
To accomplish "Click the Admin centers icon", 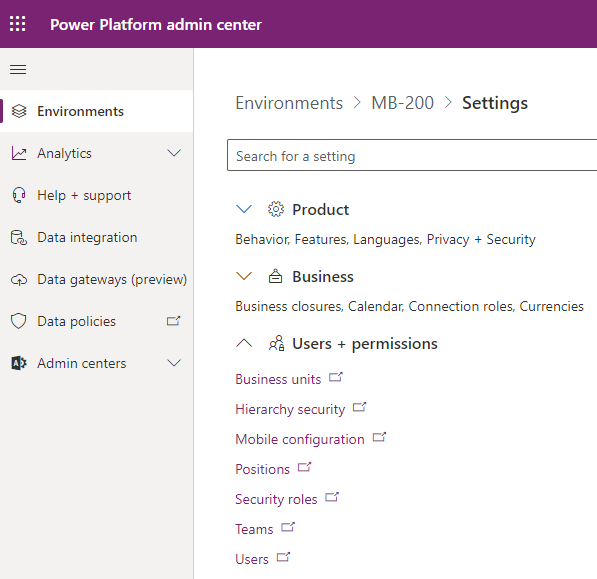I will (x=19, y=363).
